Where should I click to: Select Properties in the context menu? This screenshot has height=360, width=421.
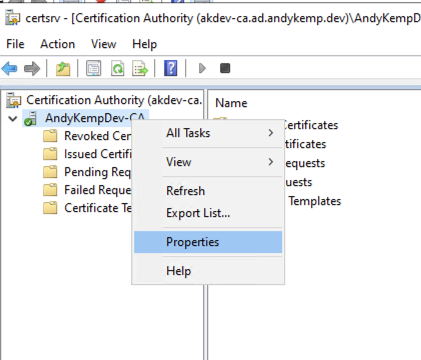click(x=208, y=242)
